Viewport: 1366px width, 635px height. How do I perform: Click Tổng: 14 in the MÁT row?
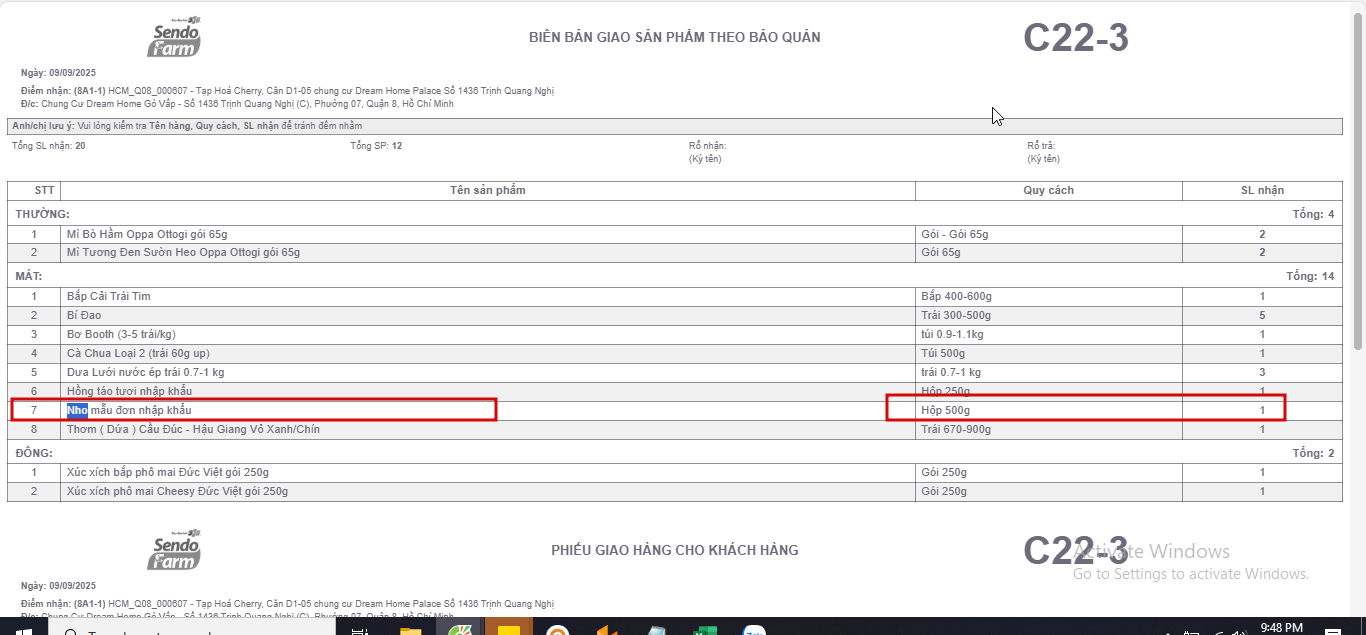tap(1310, 276)
